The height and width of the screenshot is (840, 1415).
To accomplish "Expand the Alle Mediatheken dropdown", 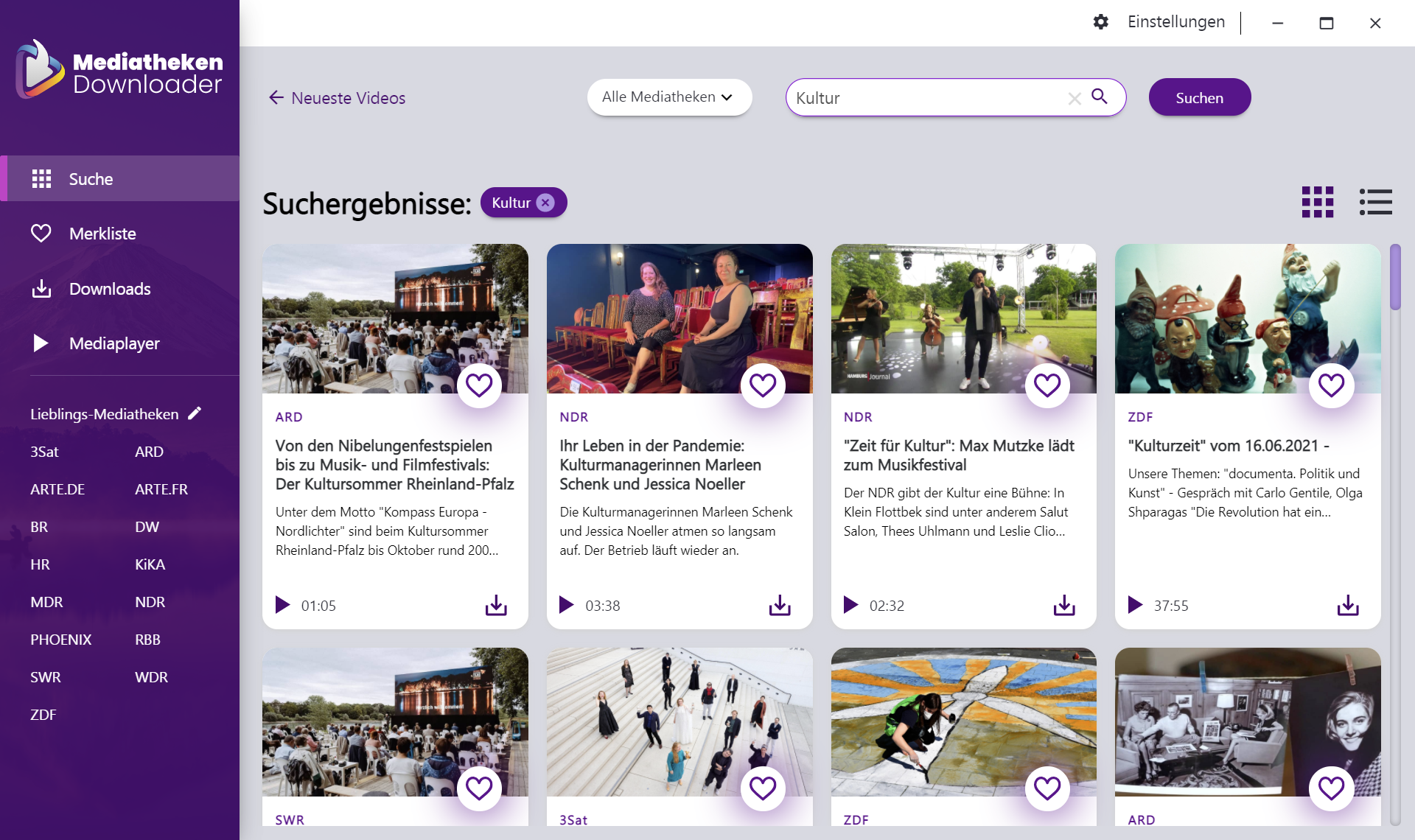I will [668, 97].
